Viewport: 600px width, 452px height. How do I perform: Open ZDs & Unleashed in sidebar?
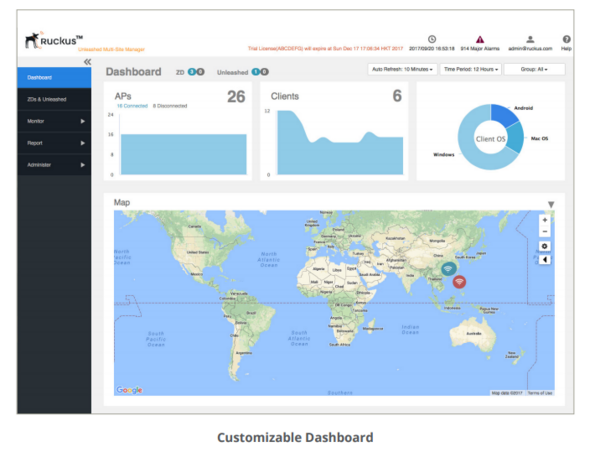click(x=54, y=100)
